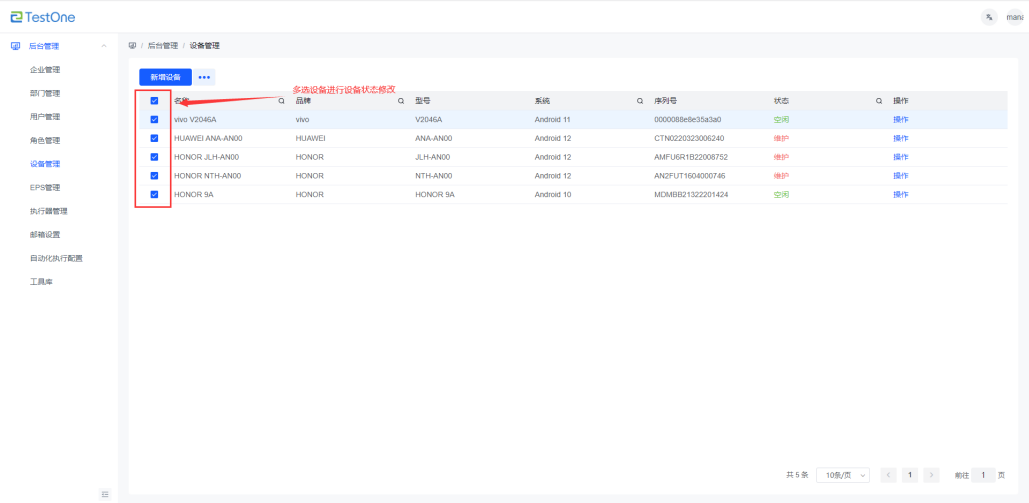The image size is (1029, 503).
Task: Toggle the select-all checkbox in table header
Action: 154,101
